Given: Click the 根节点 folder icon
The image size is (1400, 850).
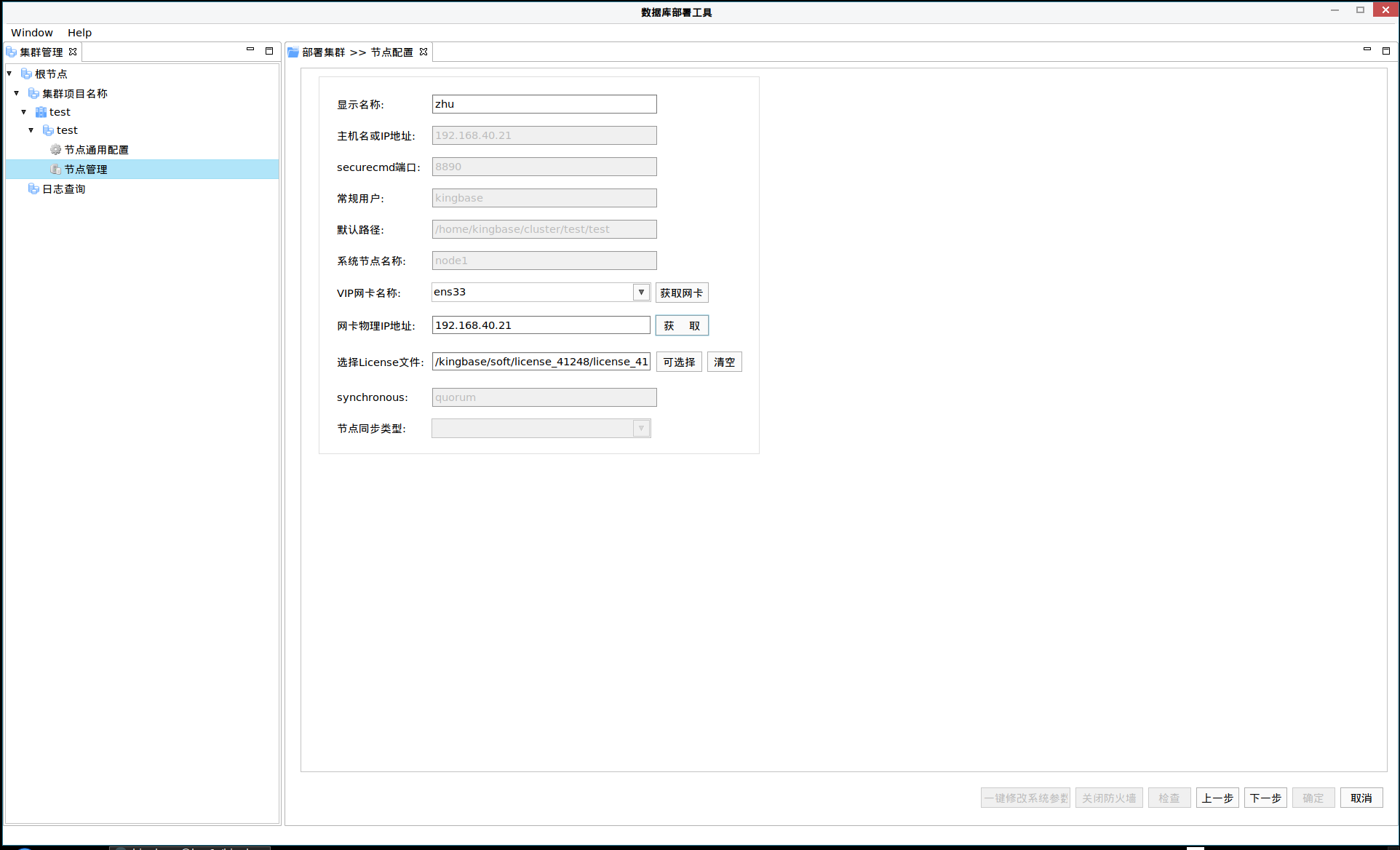Looking at the screenshot, I should 26,74.
